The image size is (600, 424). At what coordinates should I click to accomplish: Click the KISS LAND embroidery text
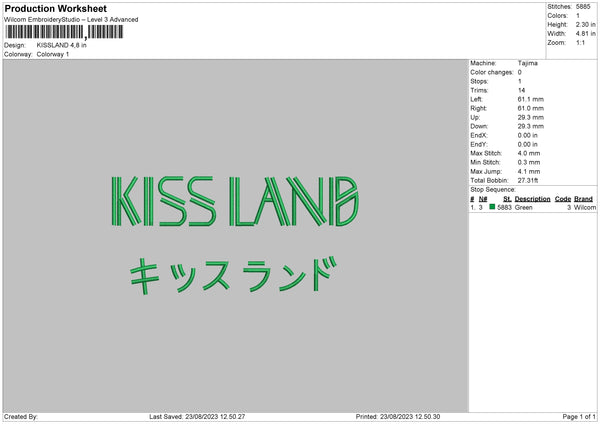[235, 201]
